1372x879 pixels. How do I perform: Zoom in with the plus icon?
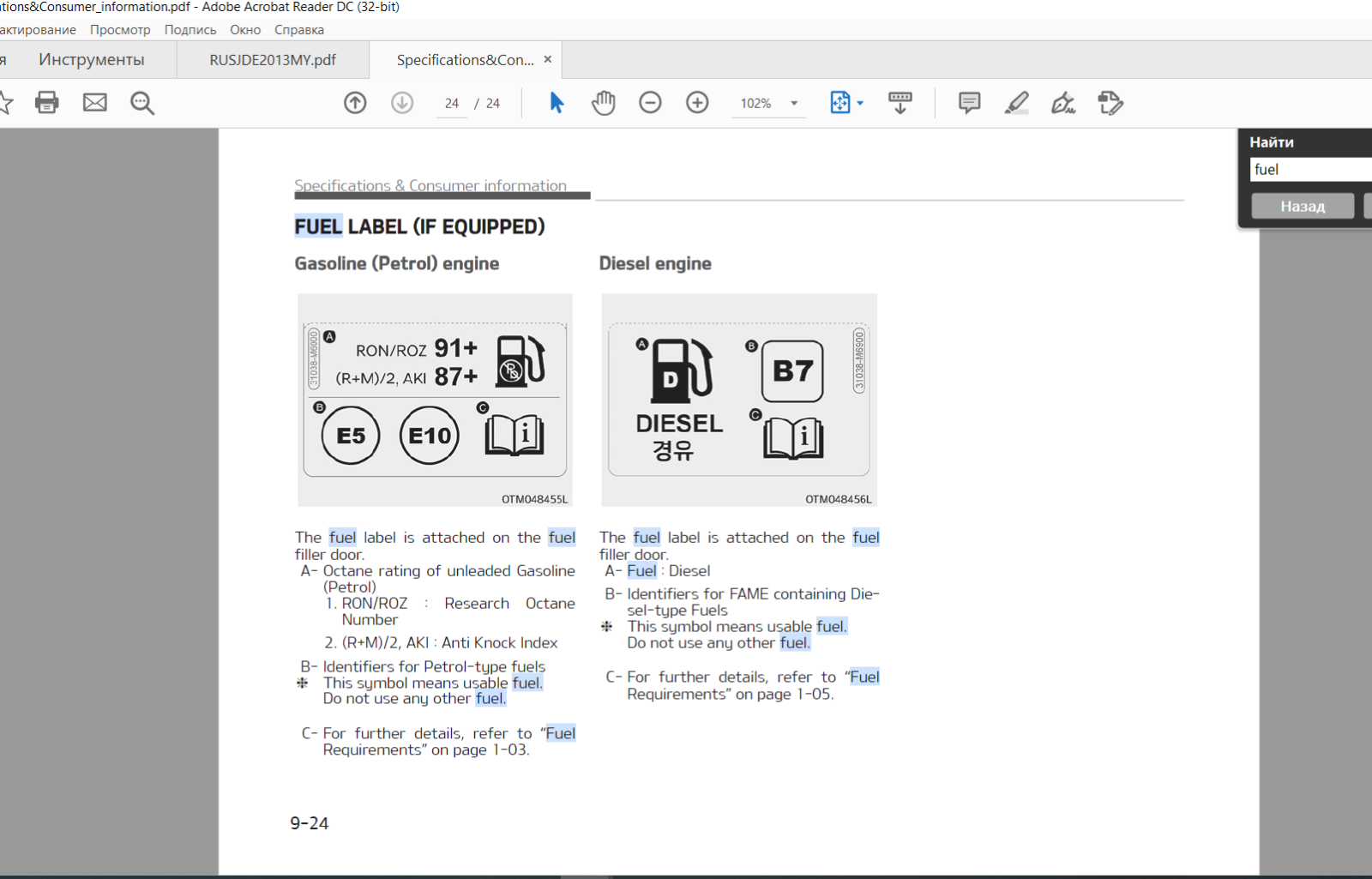(698, 103)
